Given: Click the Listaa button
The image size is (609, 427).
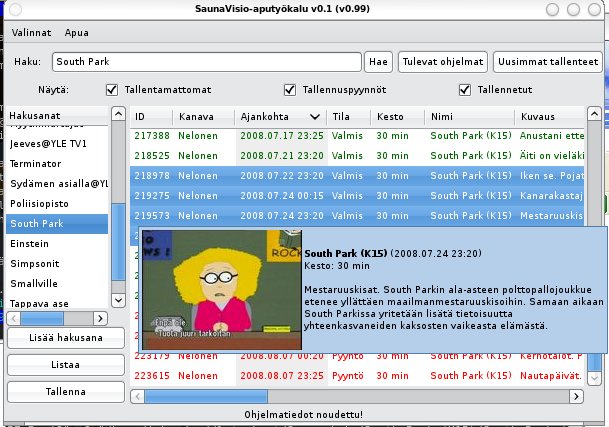Looking at the screenshot, I should [x=66, y=365].
